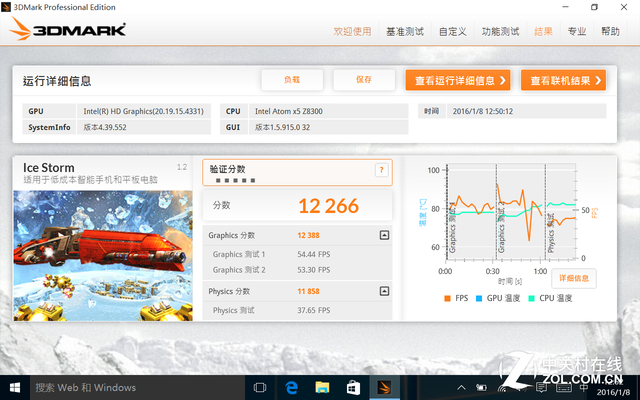Click the 版本4.39.552 SystemInfo value
Viewport: 640px width, 400px height.
point(105,127)
